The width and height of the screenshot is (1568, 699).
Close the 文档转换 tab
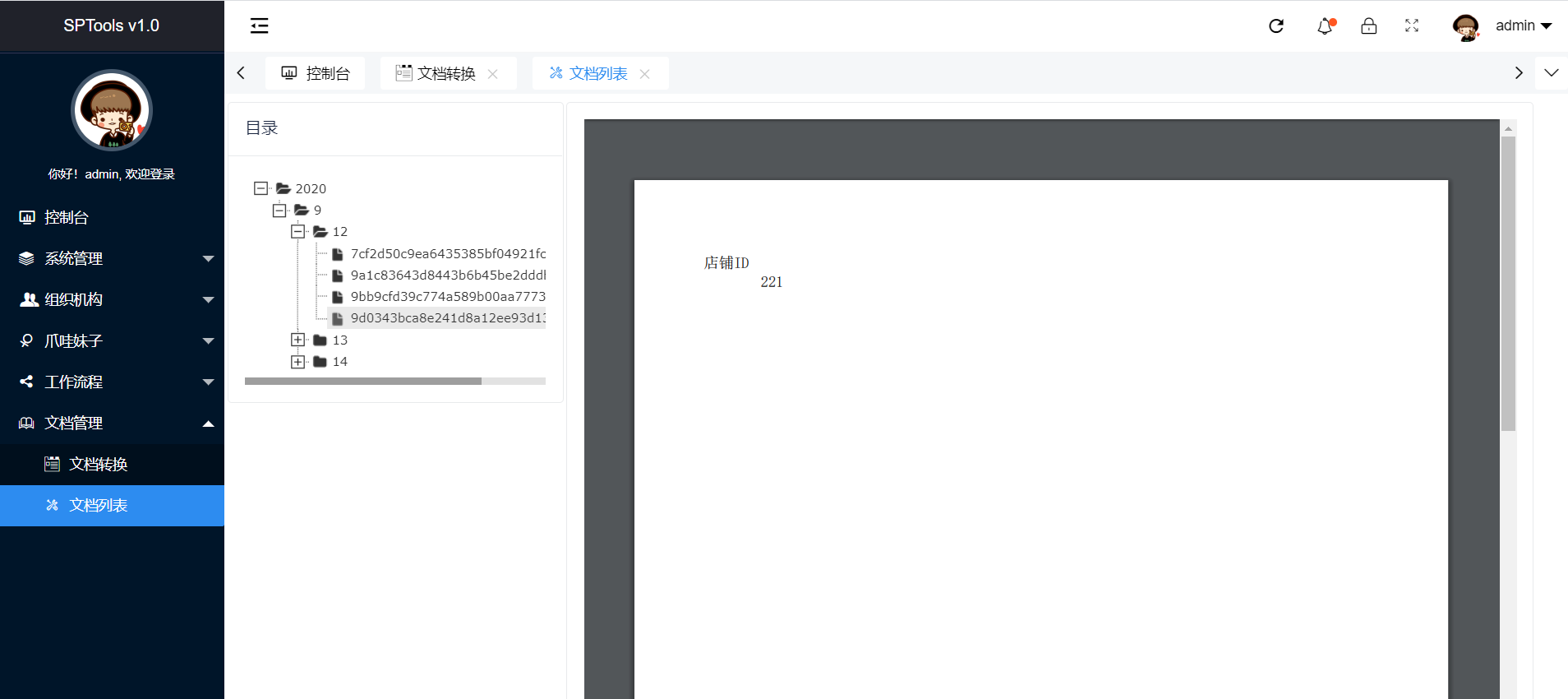click(493, 74)
